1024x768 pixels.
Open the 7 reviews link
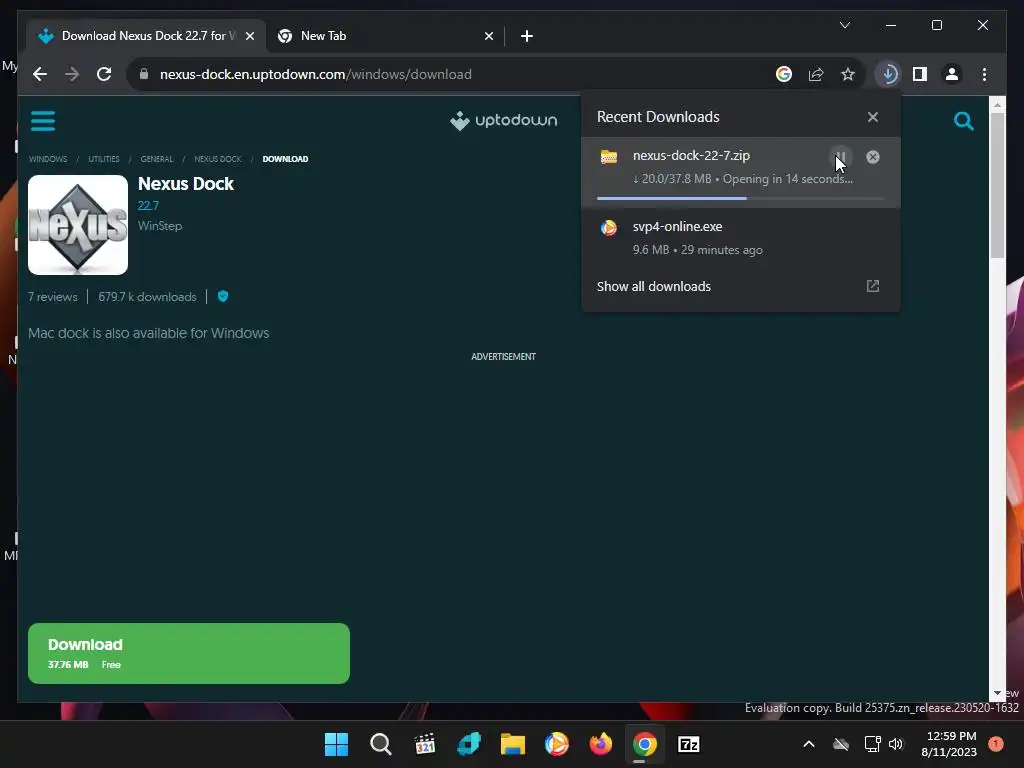coord(53,296)
